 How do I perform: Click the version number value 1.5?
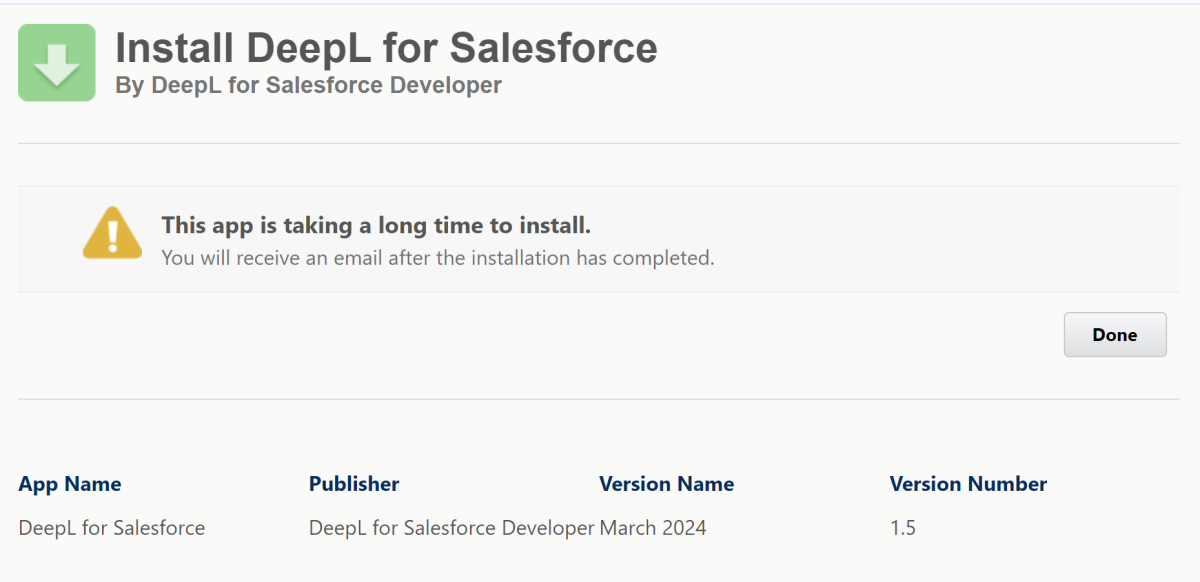click(x=902, y=528)
